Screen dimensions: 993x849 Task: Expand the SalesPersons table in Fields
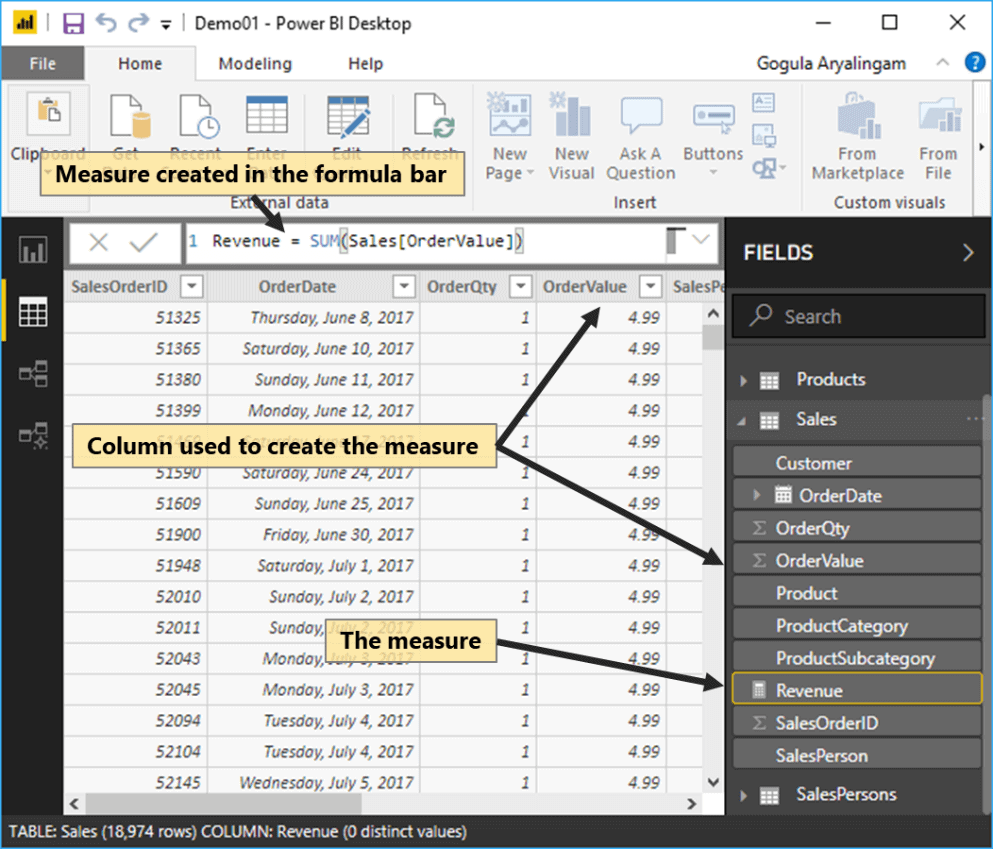coord(743,796)
